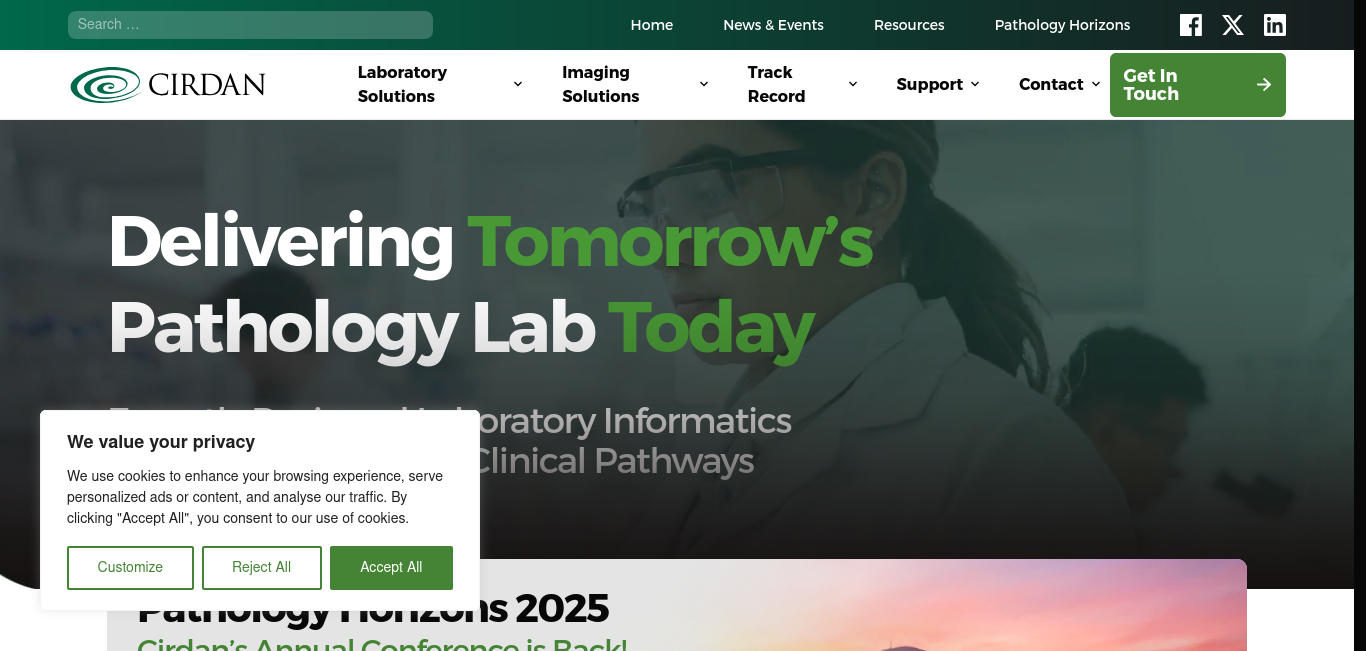This screenshot has height=651, width=1366.
Task: Expand the Track Record chevron
Action: [x=853, y=85]
